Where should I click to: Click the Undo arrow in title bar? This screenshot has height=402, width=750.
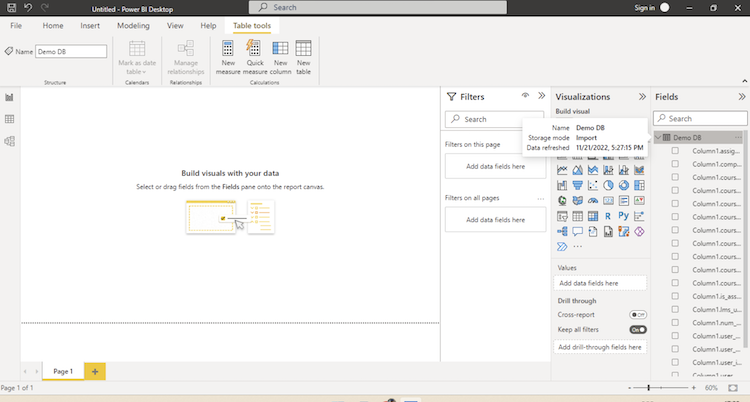(28, 8)
